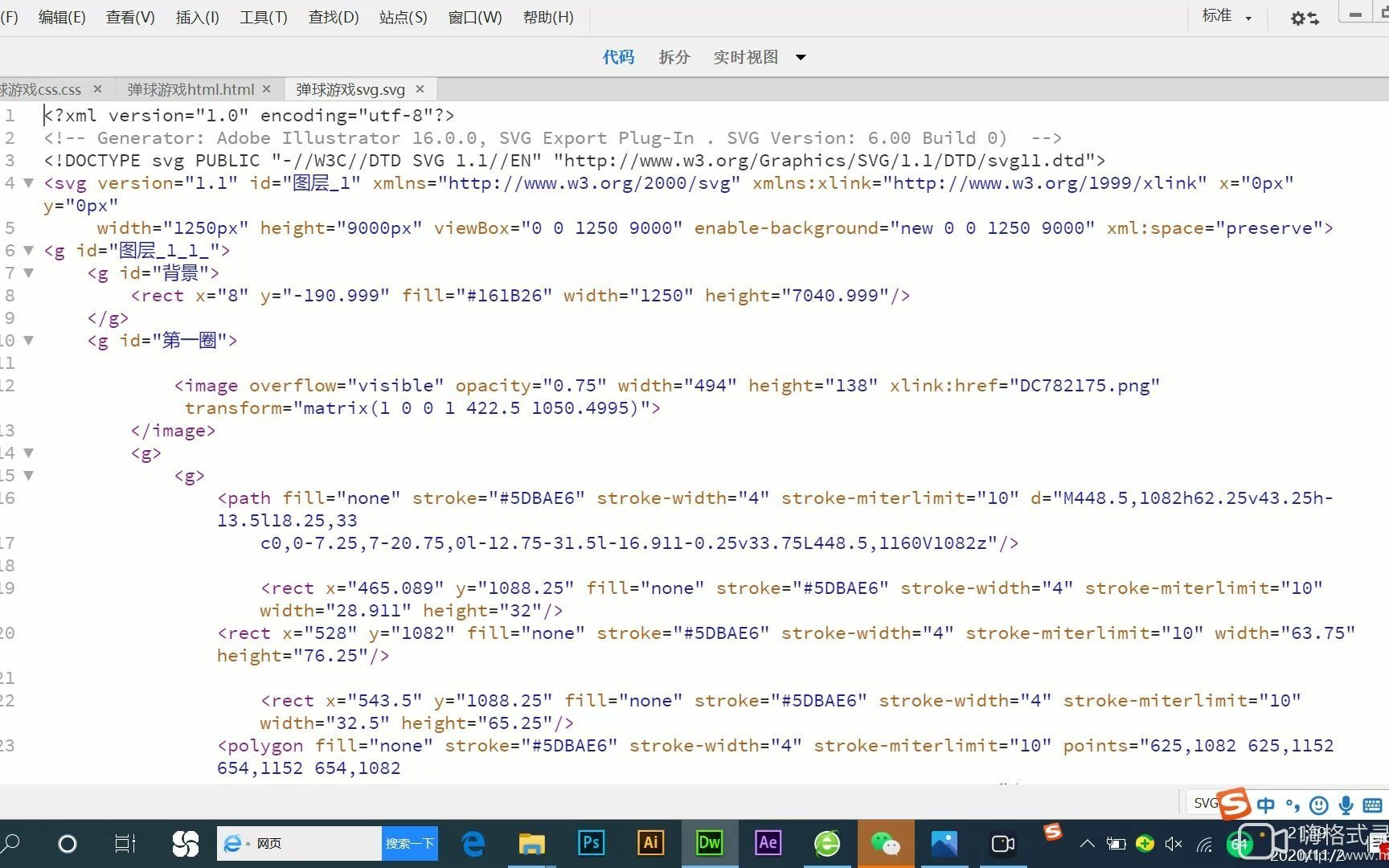This screenshot has height=868, width=1389.
Task: Open the 站点(S) menu
Action: tap(403, 17)
